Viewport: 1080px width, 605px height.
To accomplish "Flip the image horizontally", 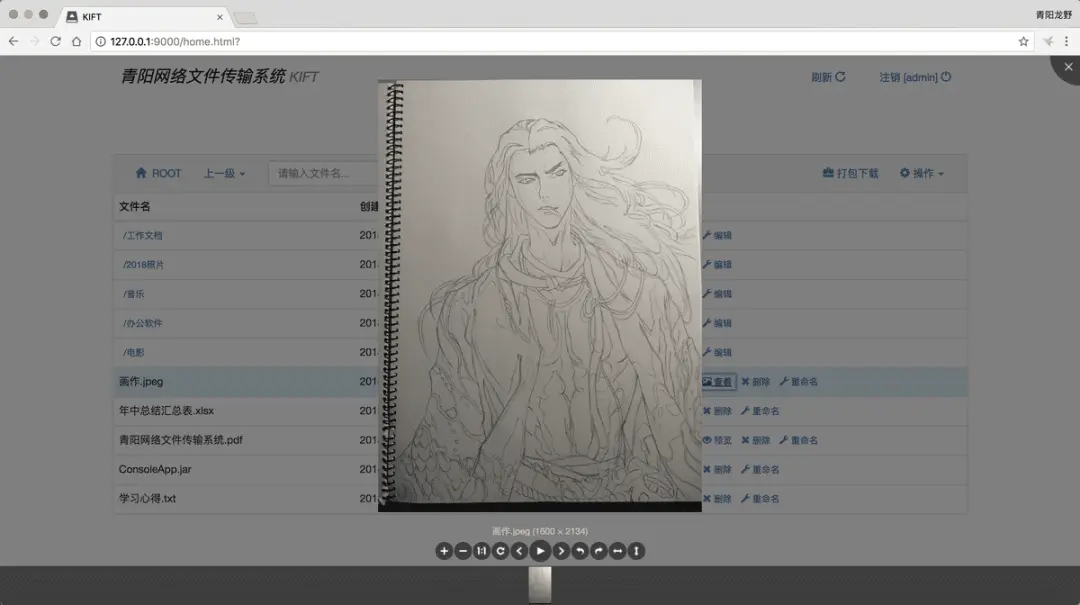I will (x=618, y=551).
